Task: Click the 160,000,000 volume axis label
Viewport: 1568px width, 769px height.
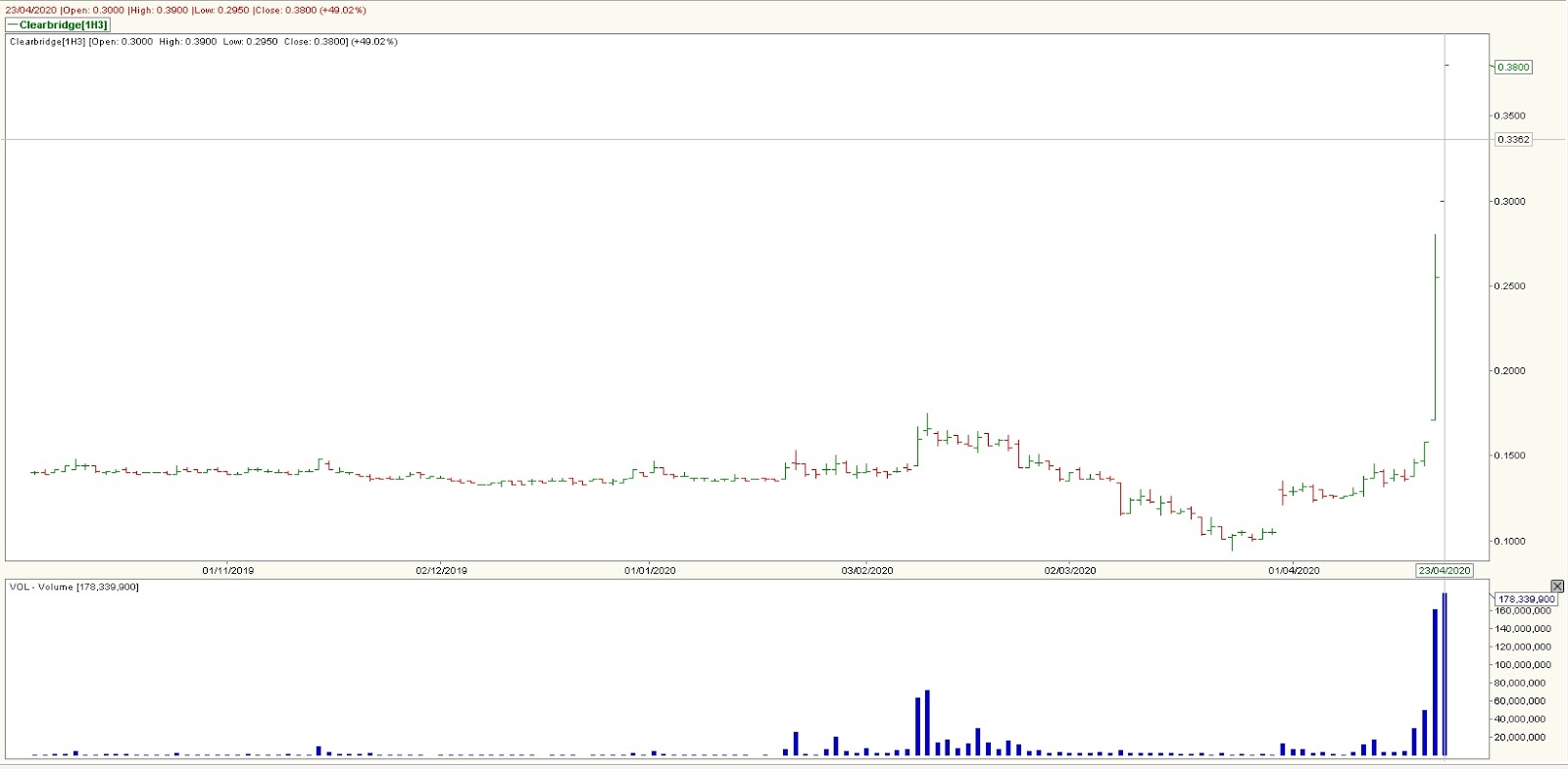Action: 1523,610
